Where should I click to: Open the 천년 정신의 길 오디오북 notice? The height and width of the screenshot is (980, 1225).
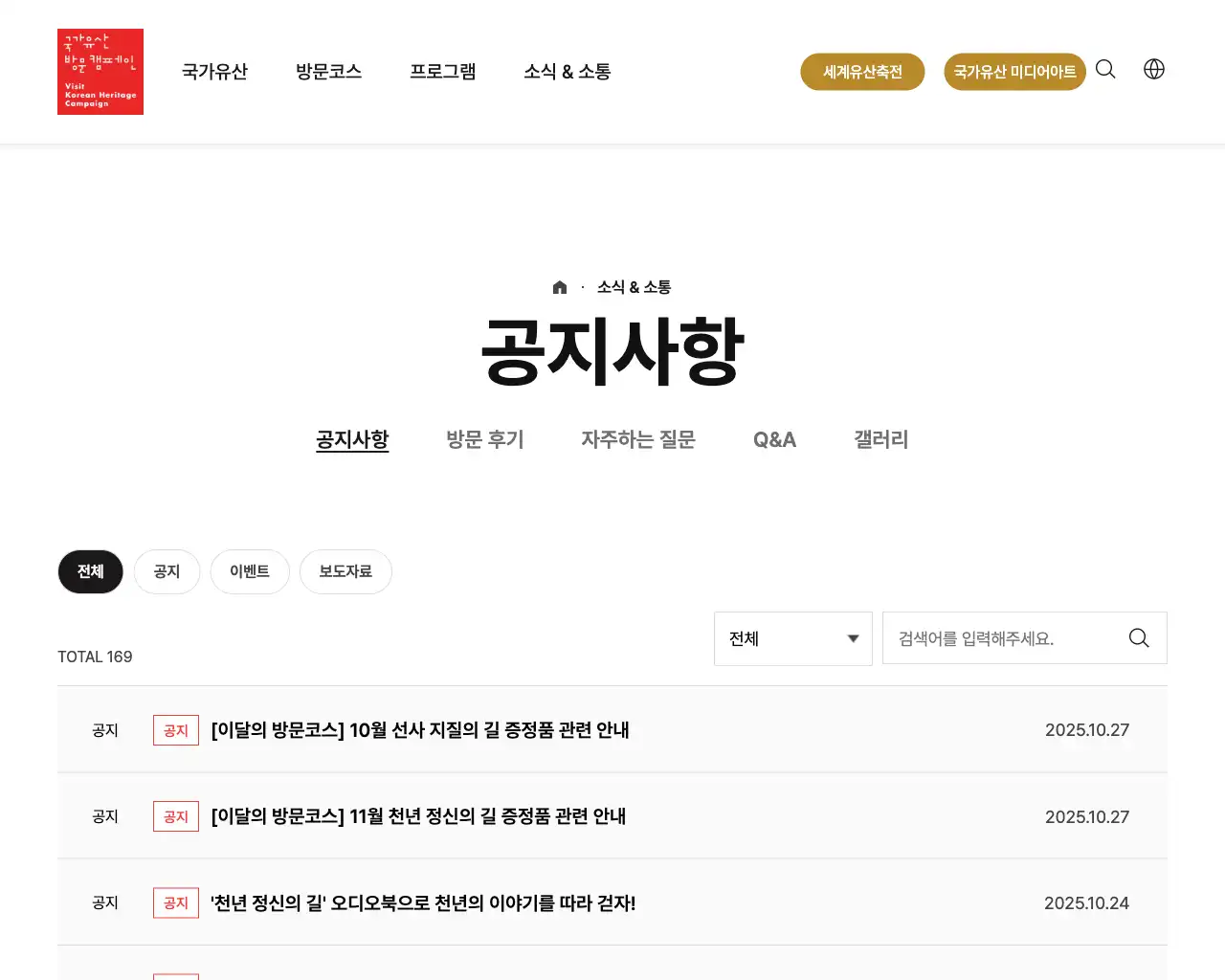pos(422,902)
